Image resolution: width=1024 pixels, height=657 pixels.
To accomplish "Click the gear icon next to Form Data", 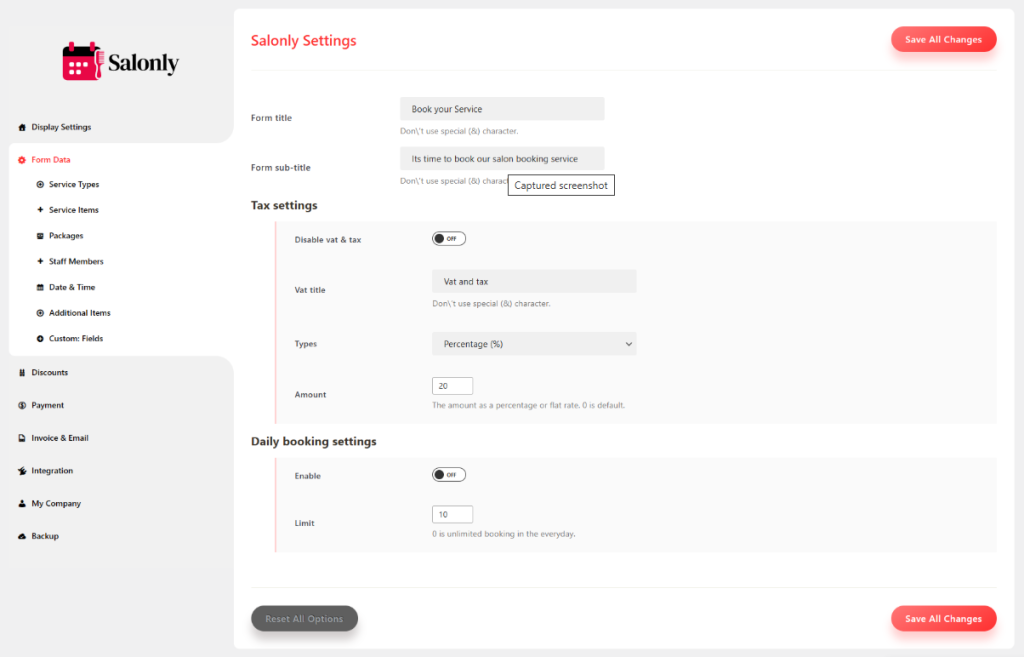I will point(22,160).
